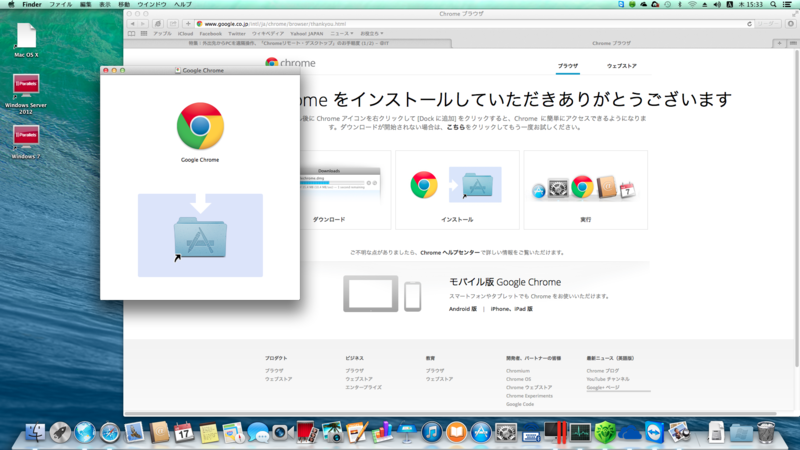Open Numbers bar chart icon in the Dock
Image resolution: width=800 pixels, height=450 pixels.
tap(381, 433)
